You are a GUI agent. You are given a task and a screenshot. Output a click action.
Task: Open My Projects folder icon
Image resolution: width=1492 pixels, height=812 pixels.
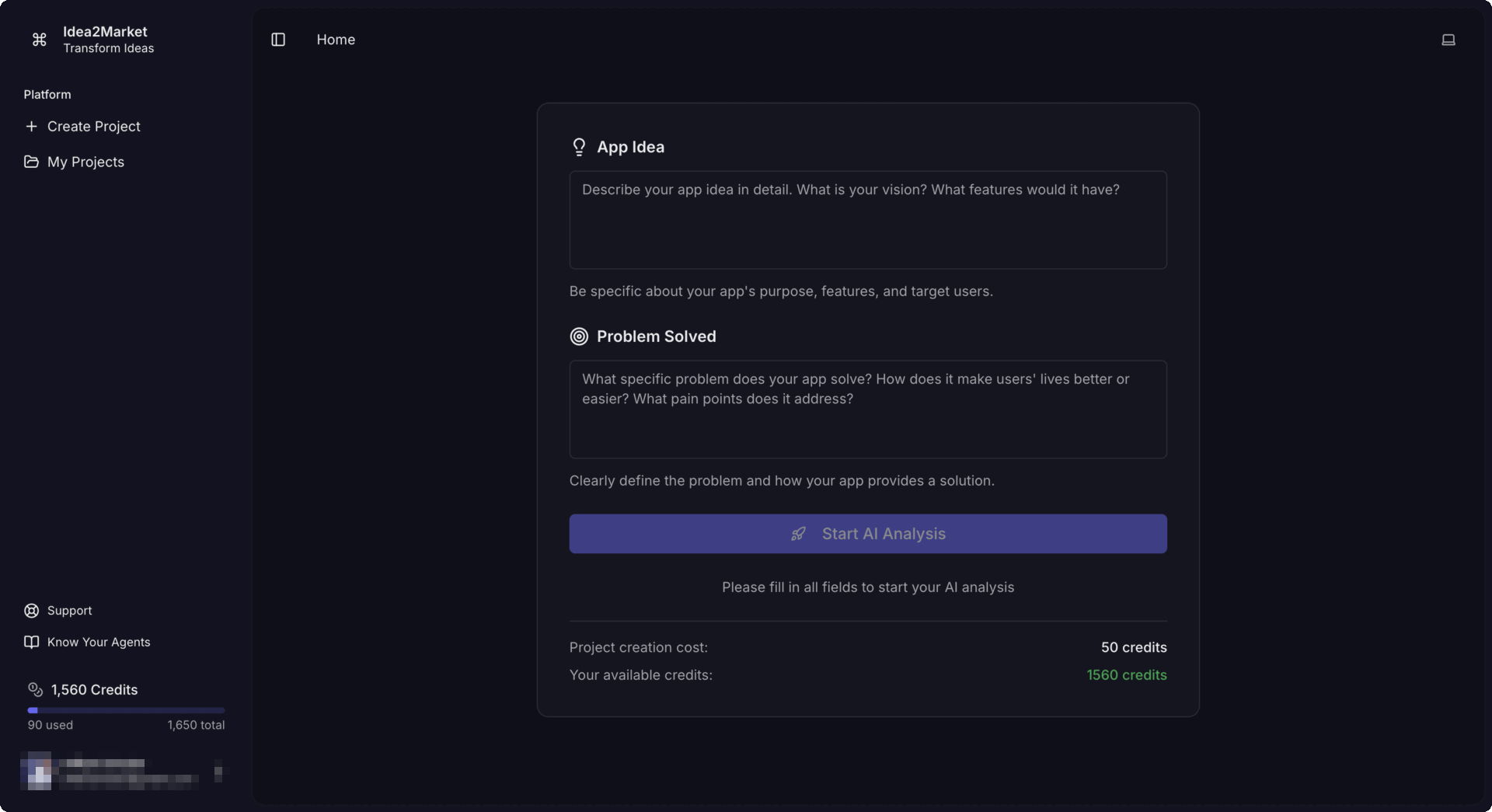31,162
